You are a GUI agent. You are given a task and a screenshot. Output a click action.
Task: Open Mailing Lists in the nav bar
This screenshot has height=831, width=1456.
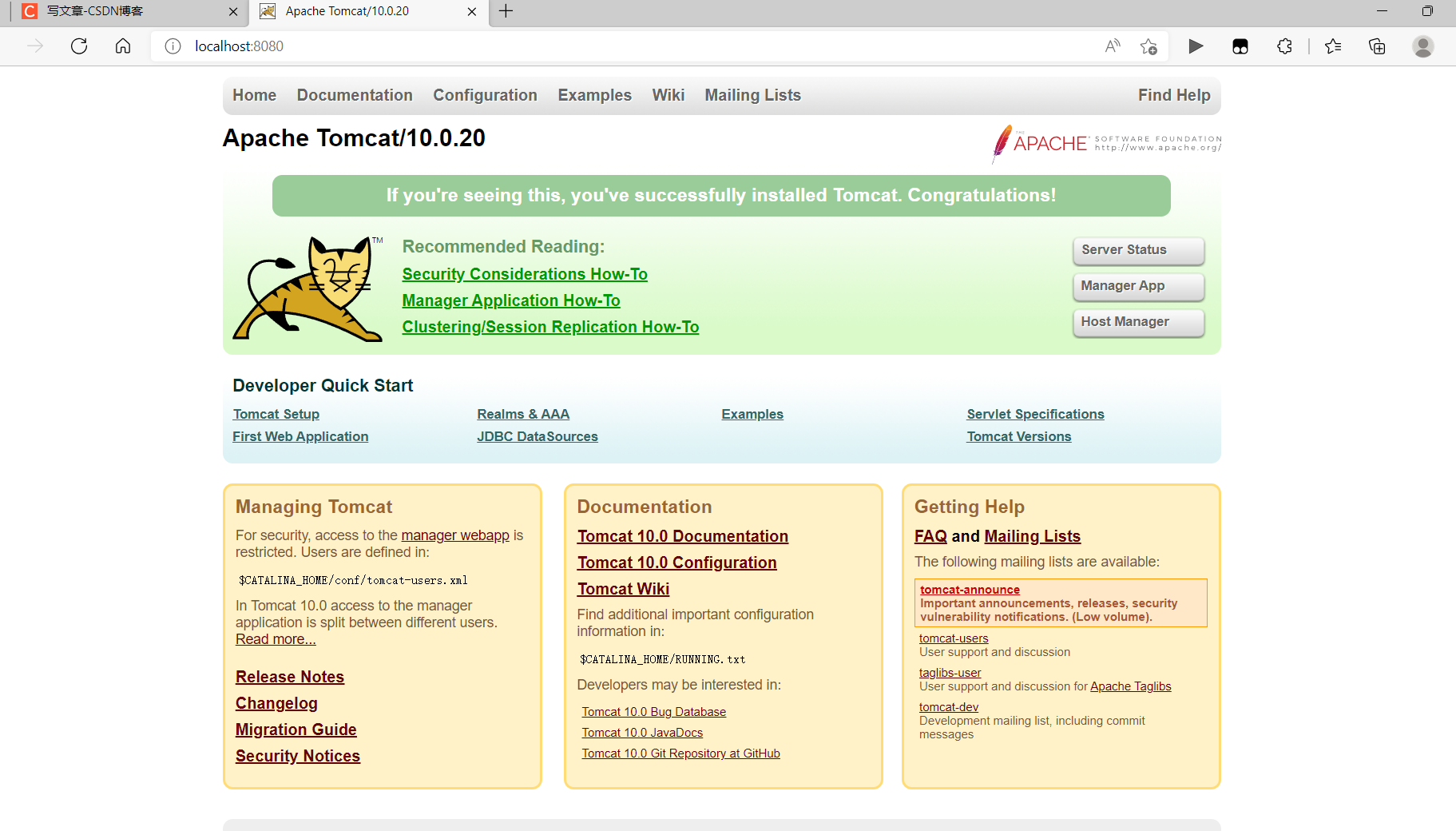pos(752,95)
